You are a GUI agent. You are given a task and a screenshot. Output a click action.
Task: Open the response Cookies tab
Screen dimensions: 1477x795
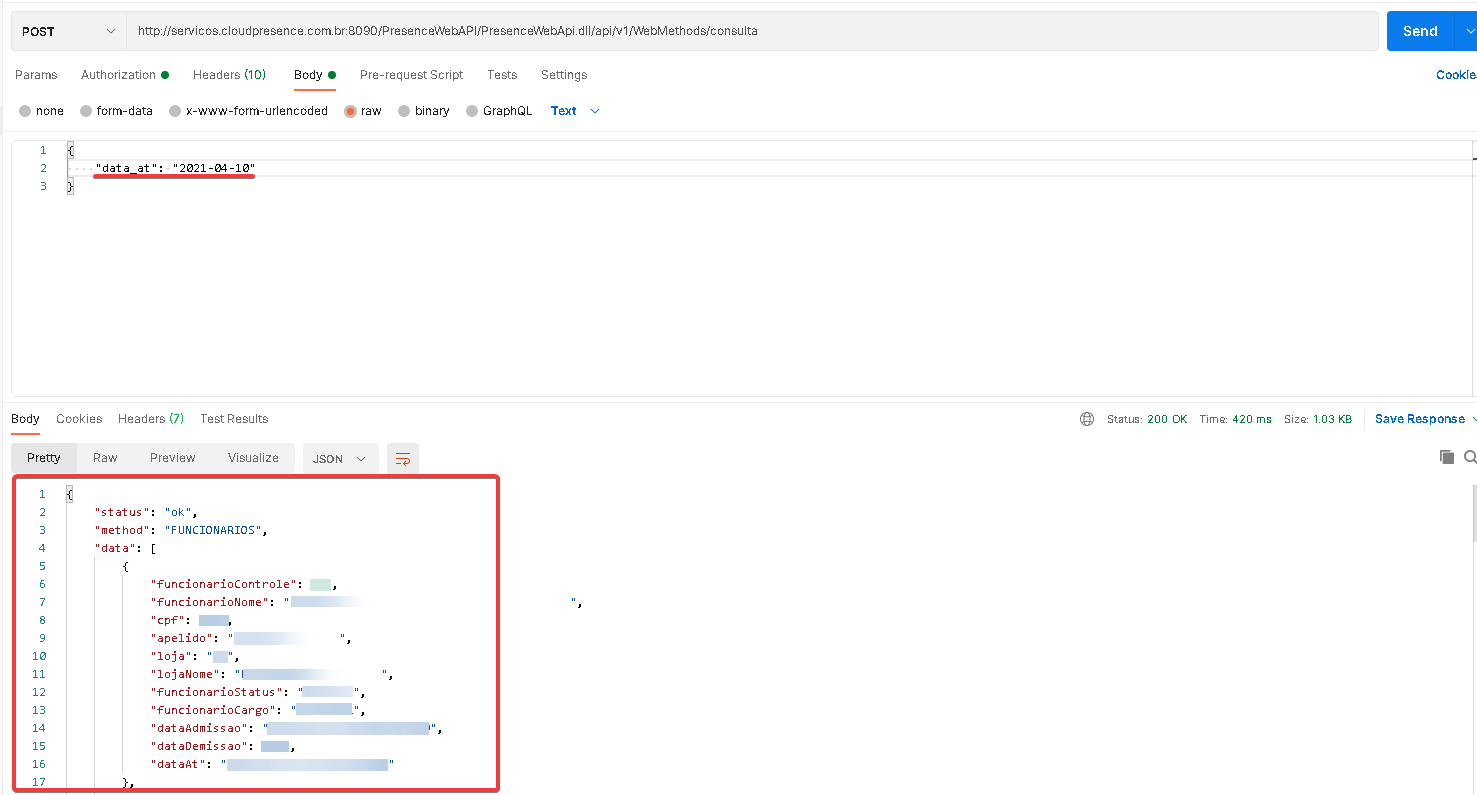coord(79,419)
